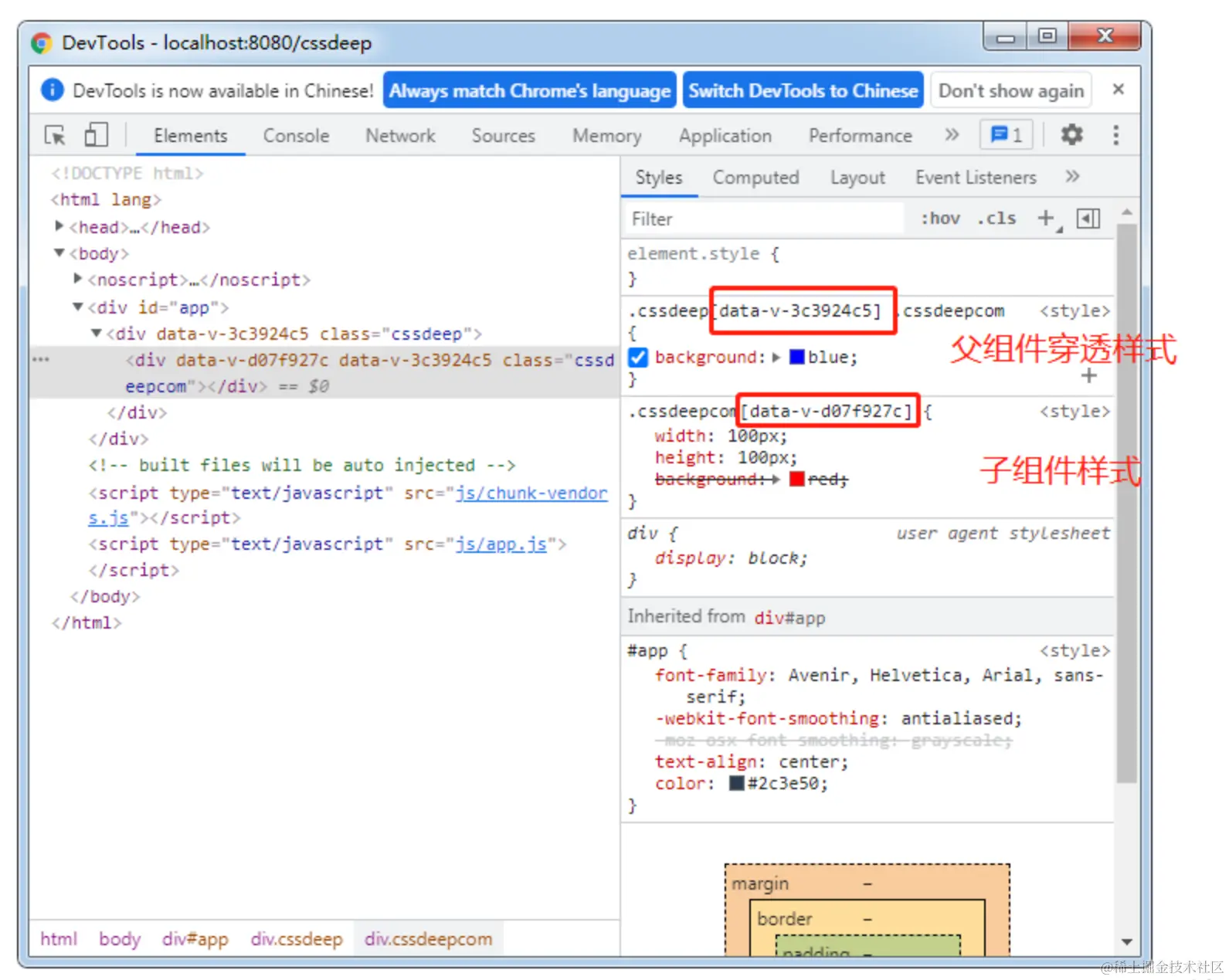1229x980 pixels.
Task: Activate the inspect element picker icon
Action: click(55, 135)
